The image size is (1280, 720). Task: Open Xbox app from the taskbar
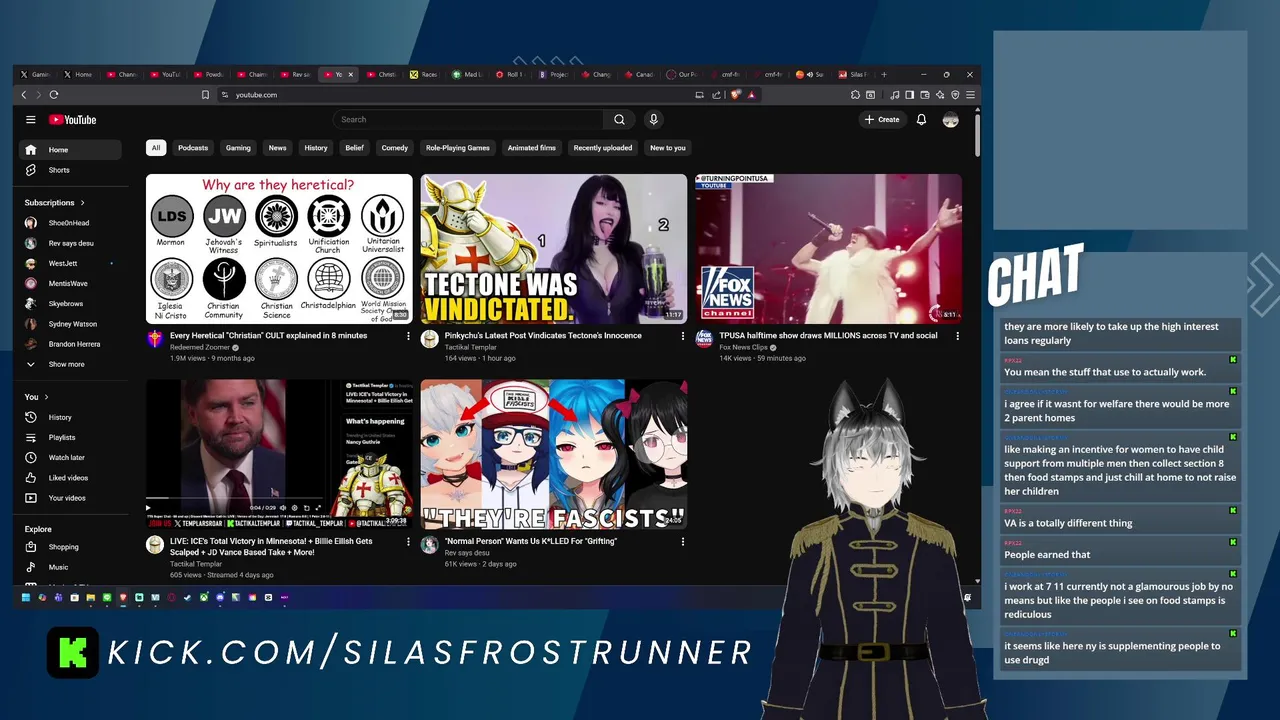203,598
